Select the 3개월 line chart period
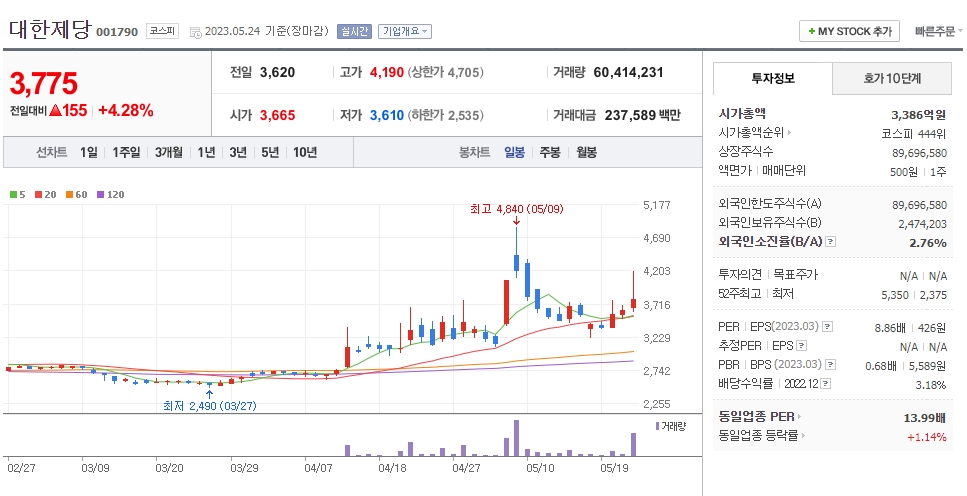 coord(168,152)
